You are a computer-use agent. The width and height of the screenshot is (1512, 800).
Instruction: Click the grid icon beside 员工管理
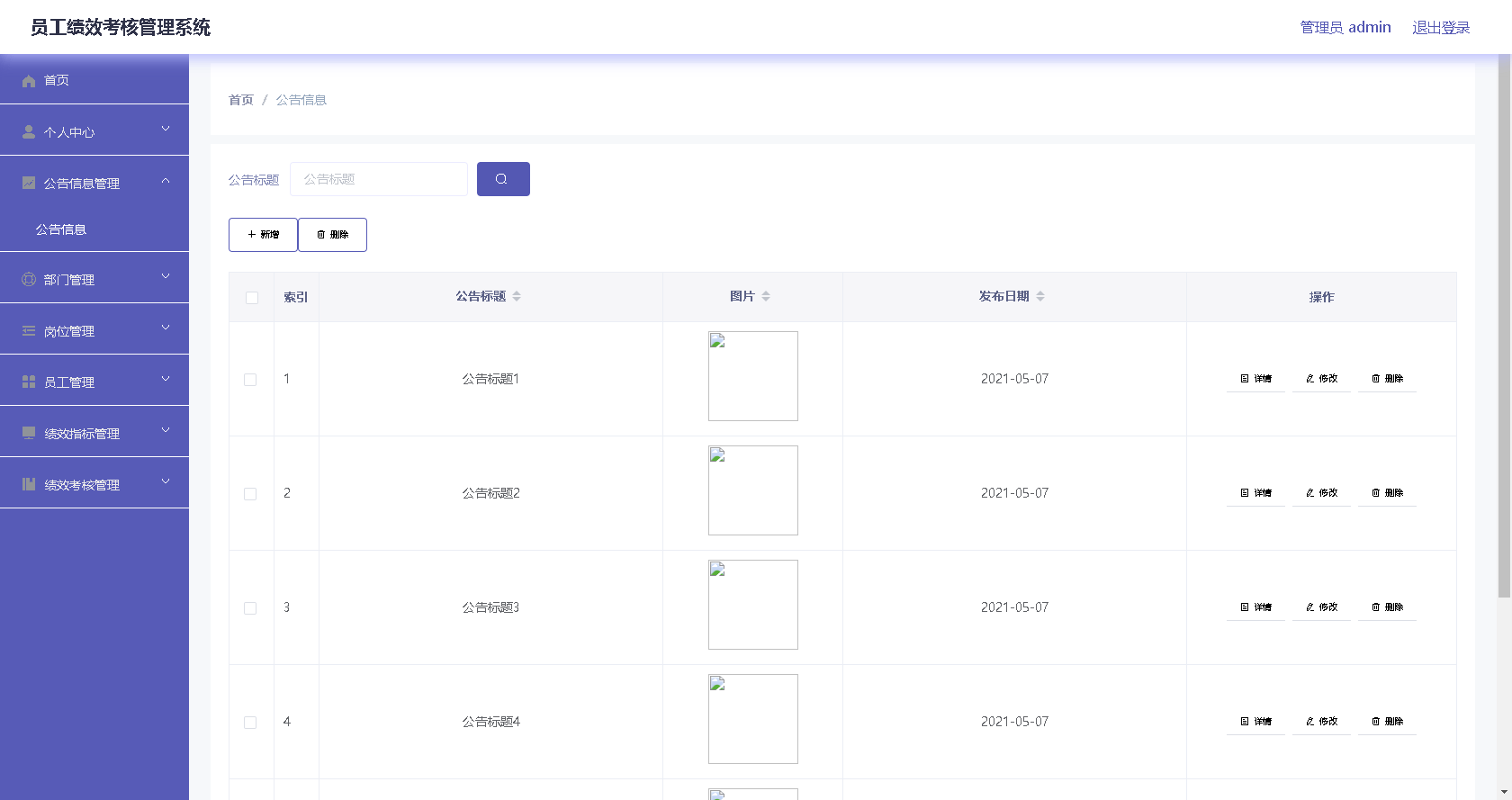(x=29, y=382)
